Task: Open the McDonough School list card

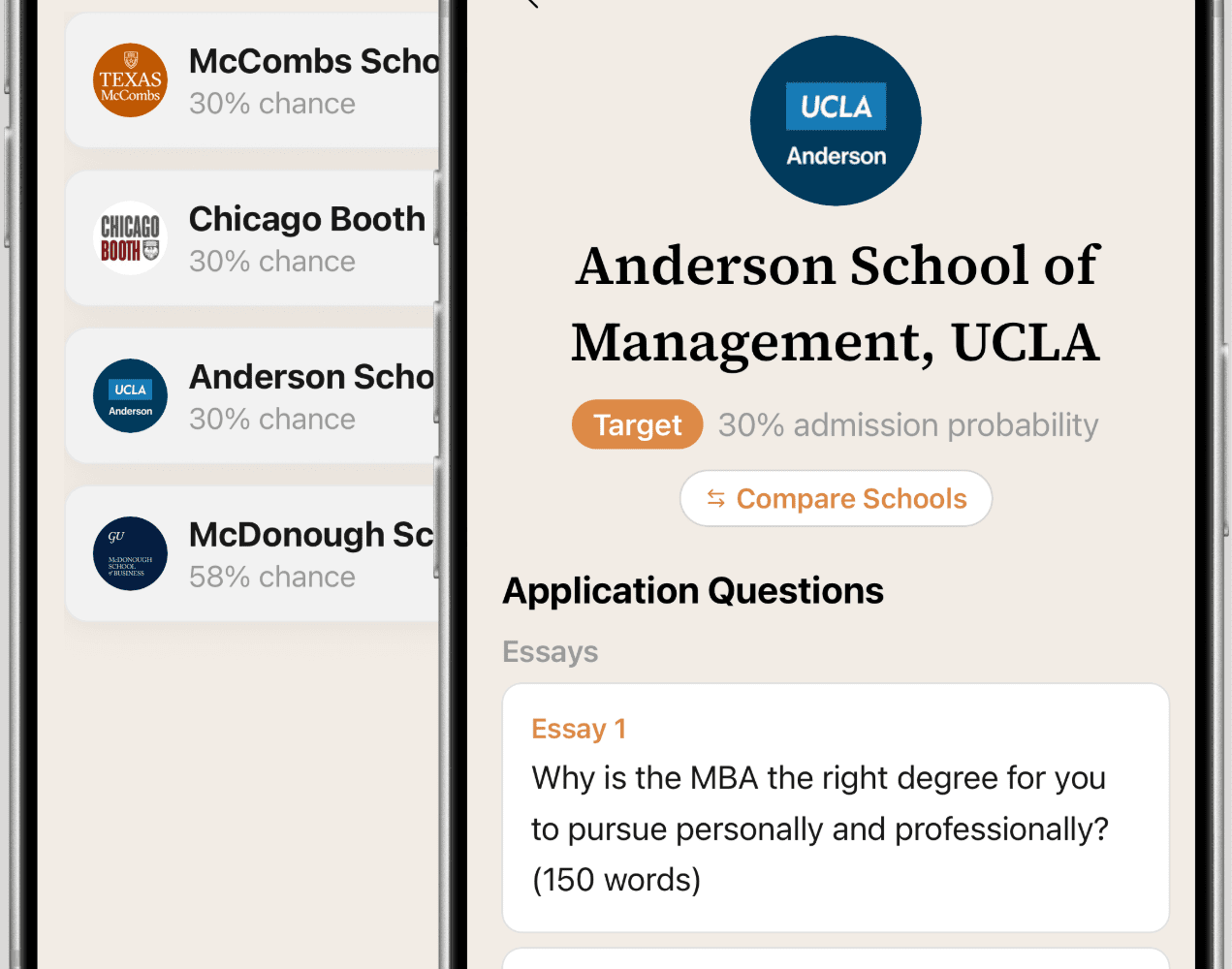Action: pyautogui.click(x=253, y=554)
